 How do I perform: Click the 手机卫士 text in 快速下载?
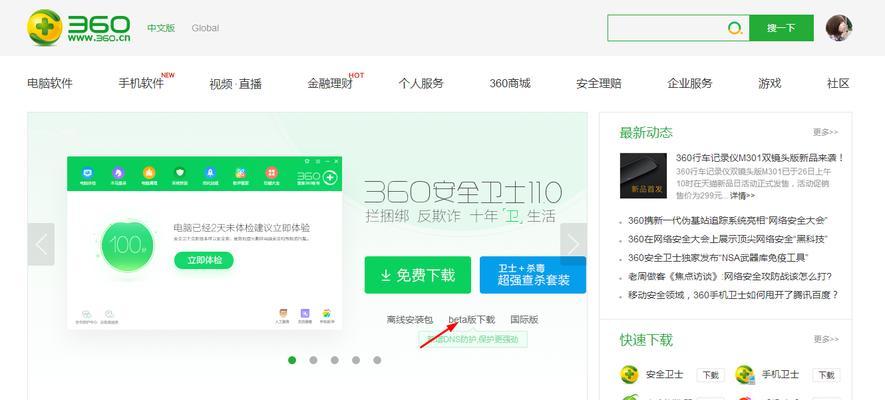coord(781,375)
